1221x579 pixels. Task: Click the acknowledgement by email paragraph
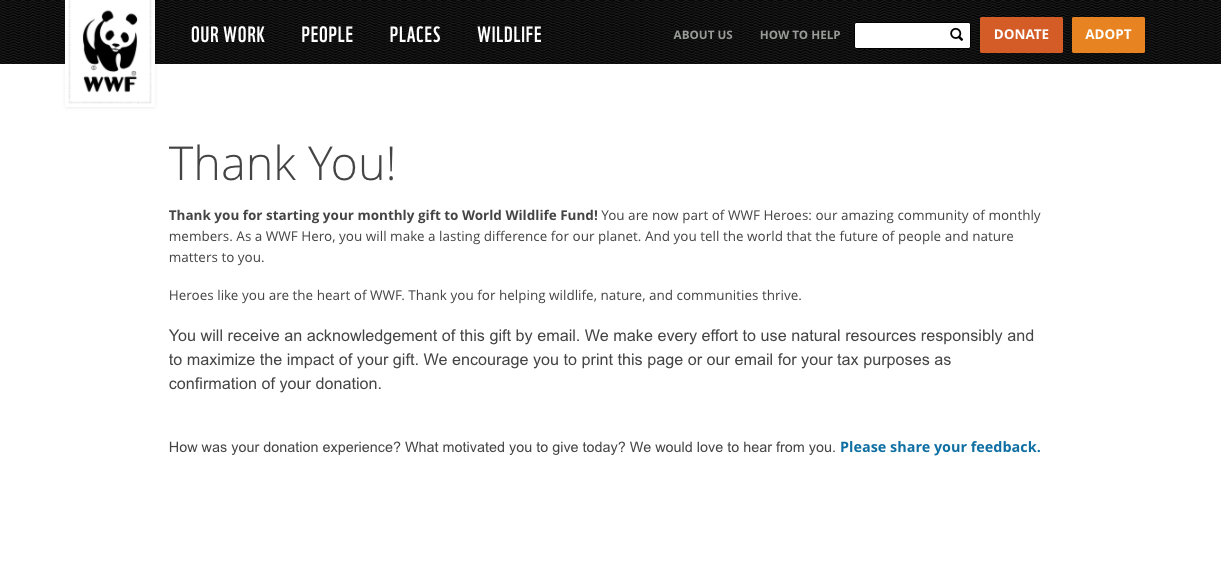pyautogui.click(x=601, y=359)
